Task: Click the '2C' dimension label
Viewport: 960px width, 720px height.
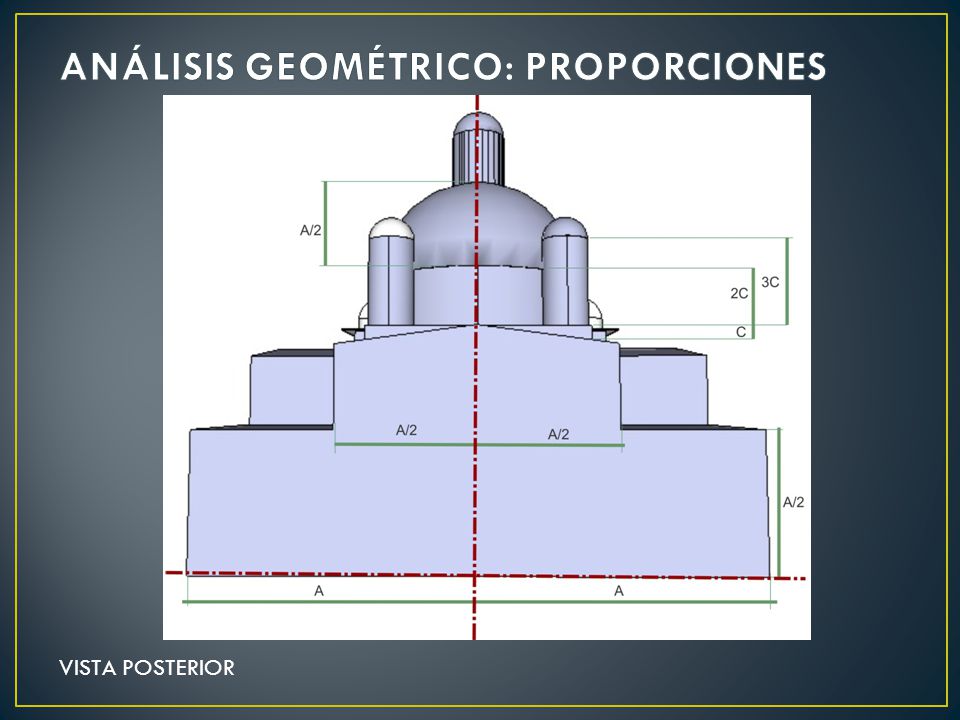Action: (739, 293)
